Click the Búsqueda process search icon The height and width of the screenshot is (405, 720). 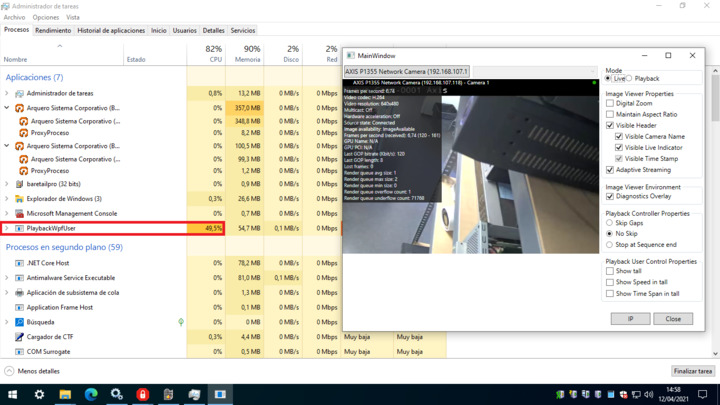[19, 322]
